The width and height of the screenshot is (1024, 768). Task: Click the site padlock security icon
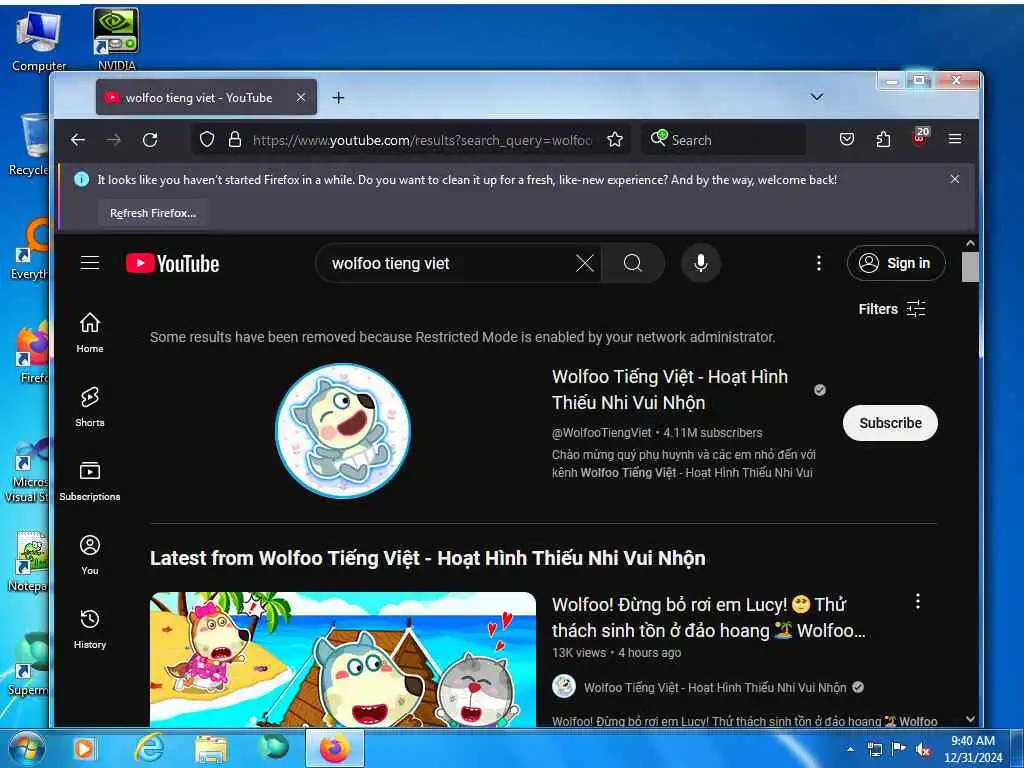point(234,140)
